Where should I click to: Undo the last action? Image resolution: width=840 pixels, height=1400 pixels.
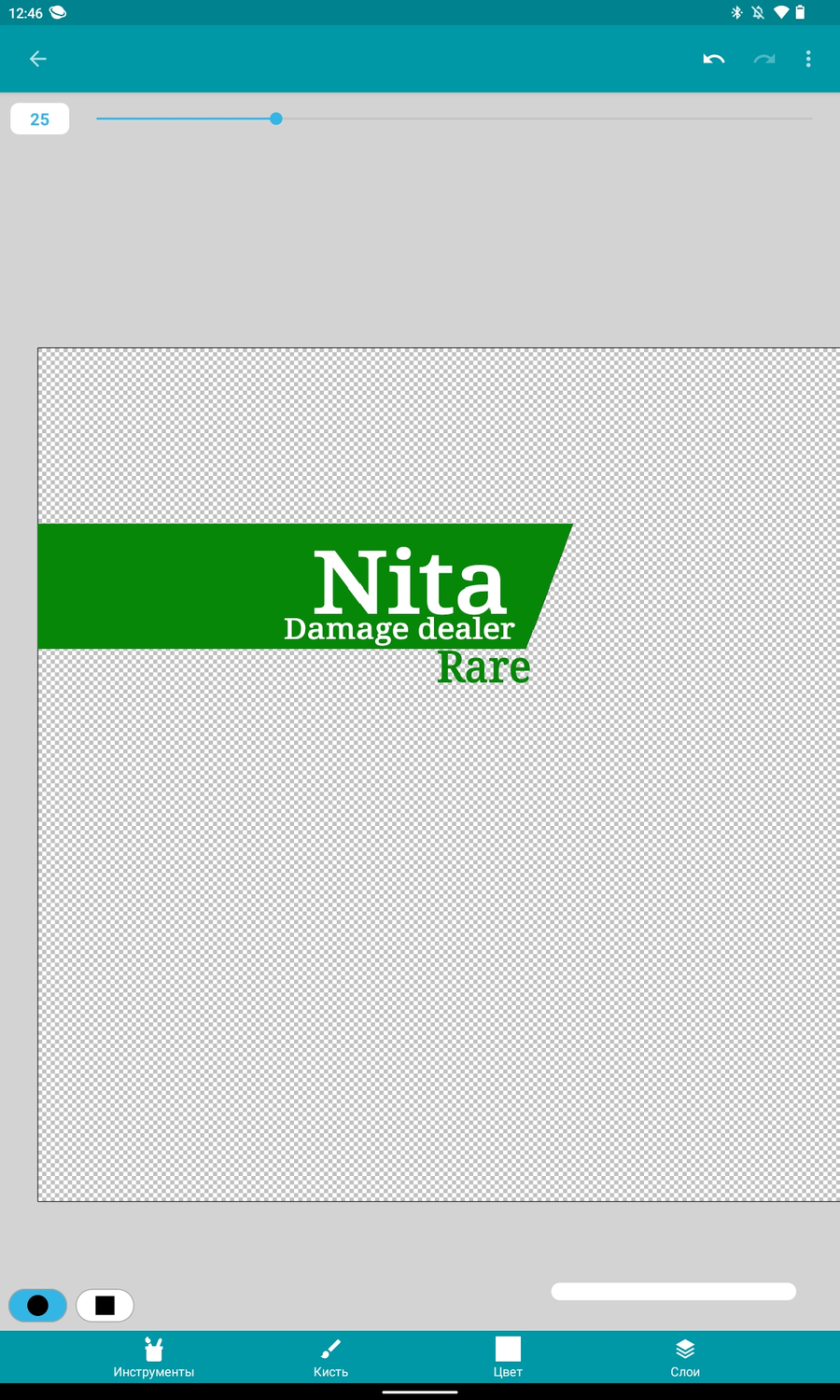click(x=714, y=59)
